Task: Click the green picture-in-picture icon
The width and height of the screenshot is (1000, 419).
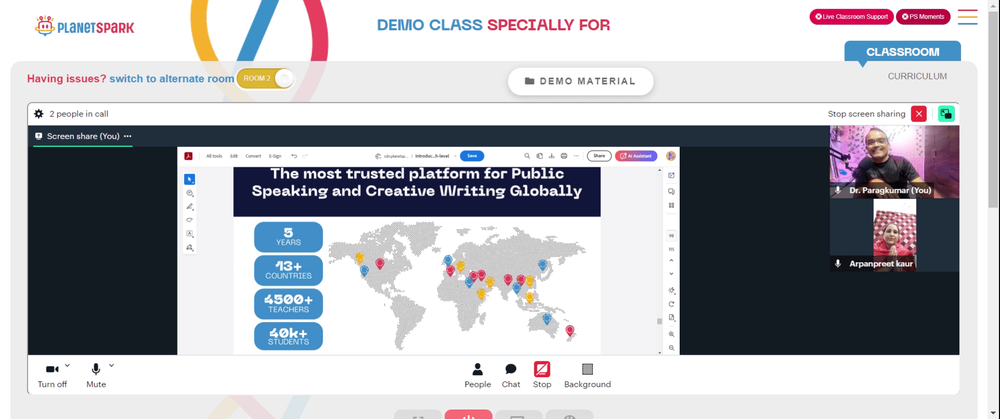Action: tap(946, 114)
